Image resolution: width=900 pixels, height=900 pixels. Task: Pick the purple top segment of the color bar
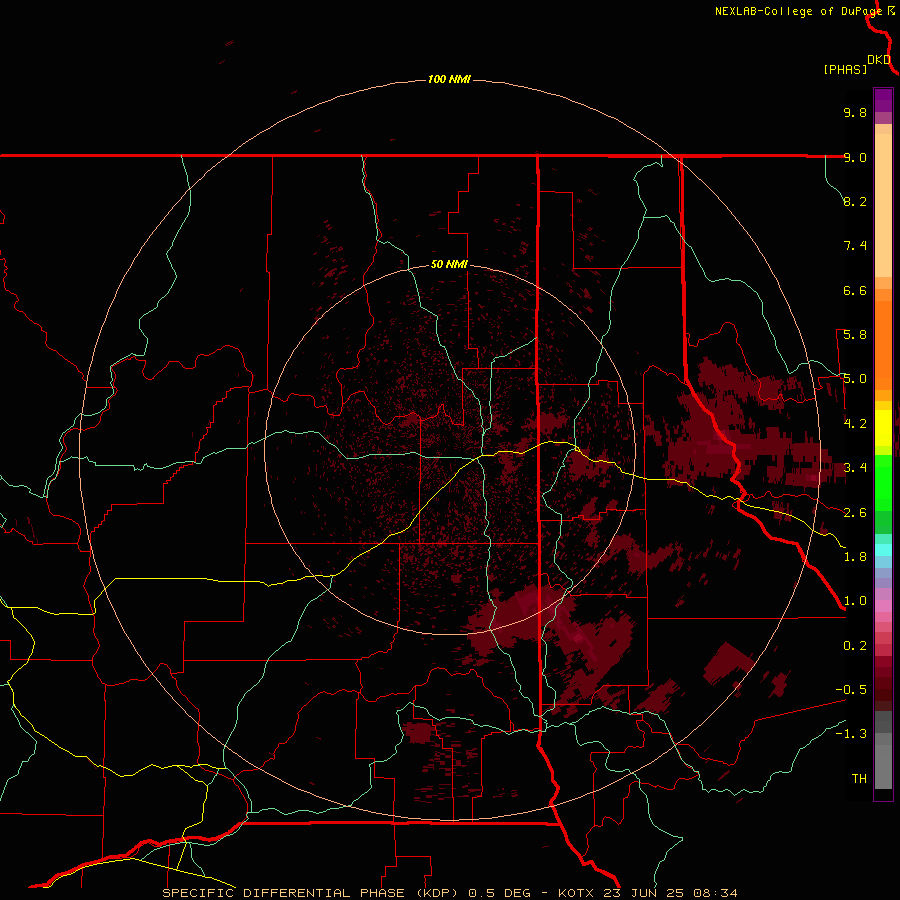pyautogui.click(x=883, y=100)
